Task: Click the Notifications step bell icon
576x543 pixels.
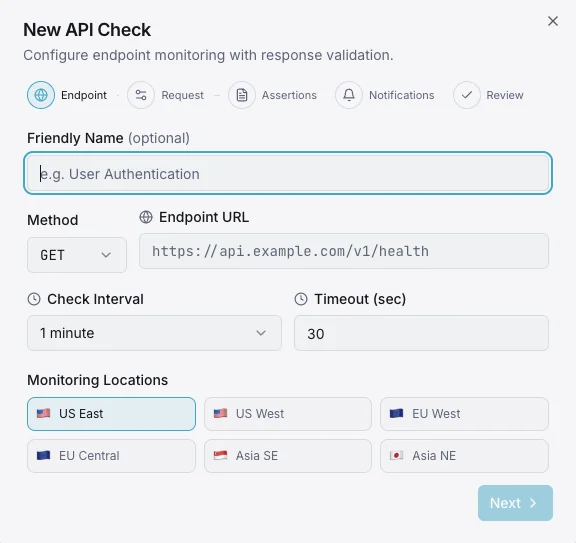Action: [349, 95]
